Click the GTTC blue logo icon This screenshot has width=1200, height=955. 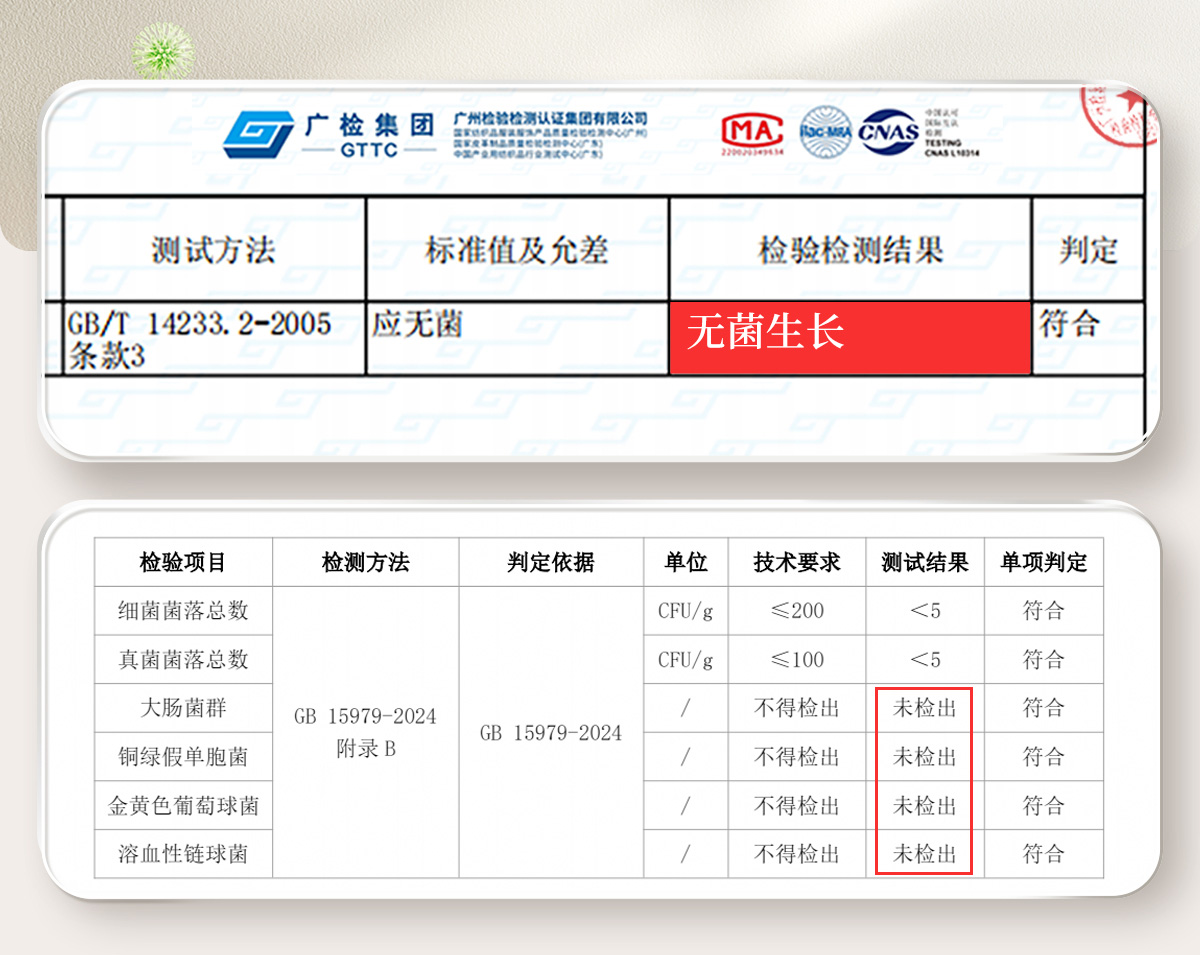coord(258,134)
